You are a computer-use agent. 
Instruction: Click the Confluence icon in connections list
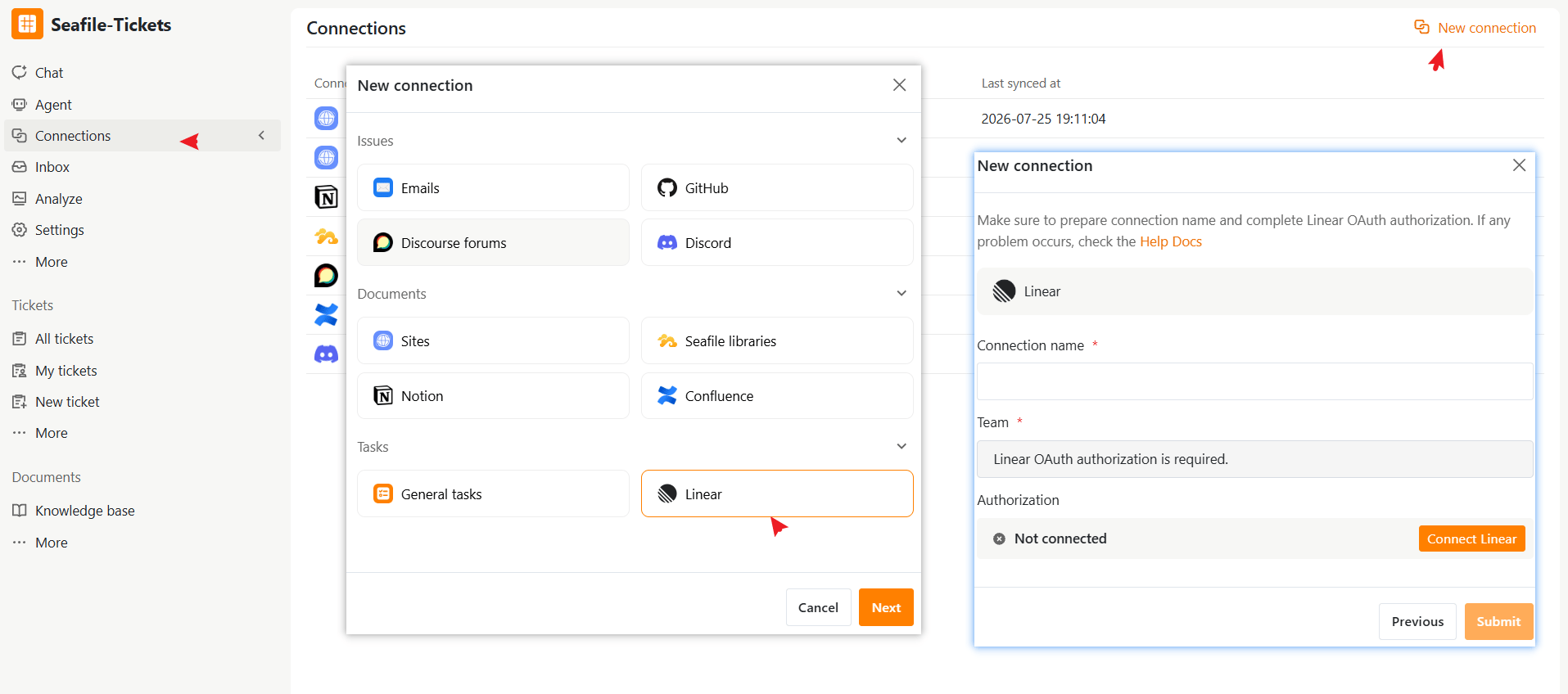click(x=326, y=315)
